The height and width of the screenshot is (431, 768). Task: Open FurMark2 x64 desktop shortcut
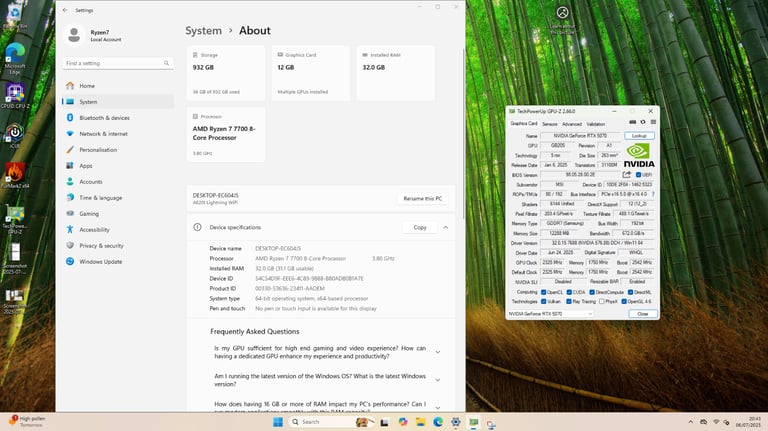[15, 175]
